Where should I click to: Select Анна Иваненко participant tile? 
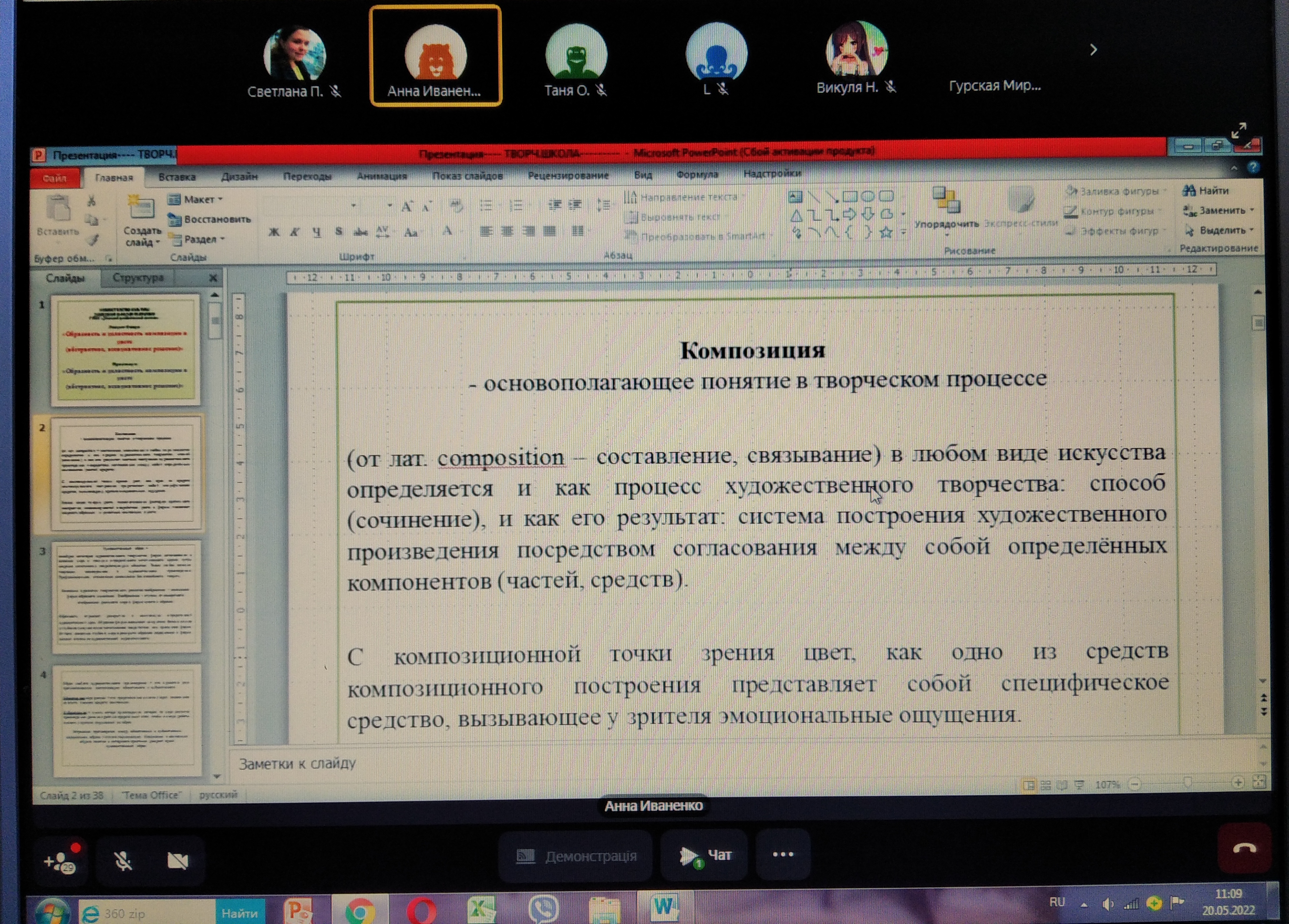tap(435, 56)
